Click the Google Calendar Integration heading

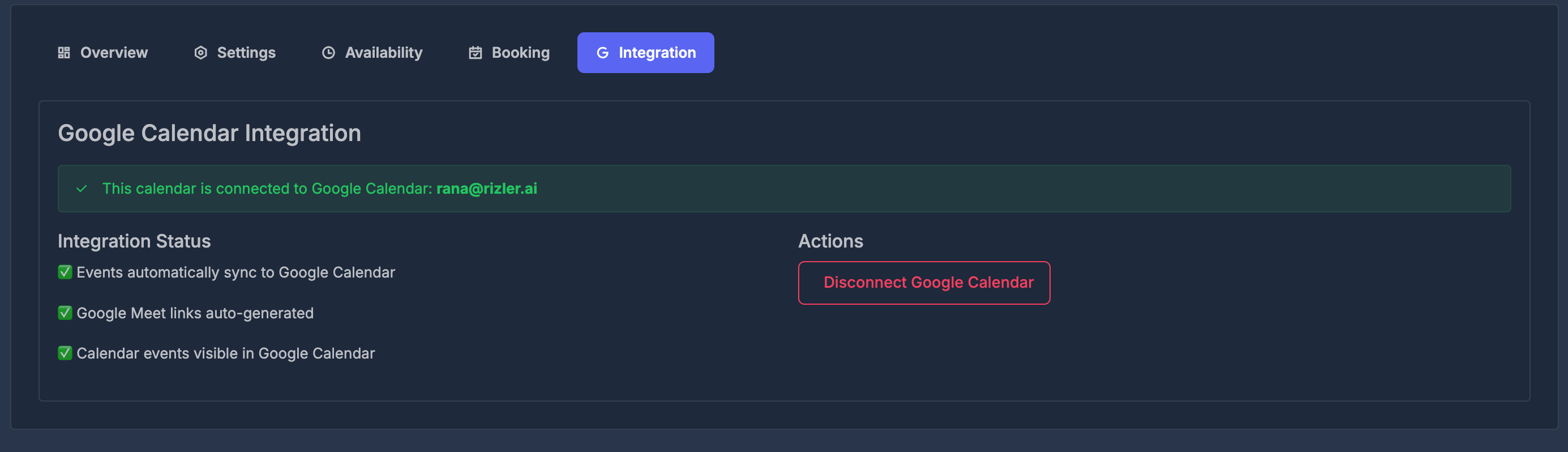(209, 133)
